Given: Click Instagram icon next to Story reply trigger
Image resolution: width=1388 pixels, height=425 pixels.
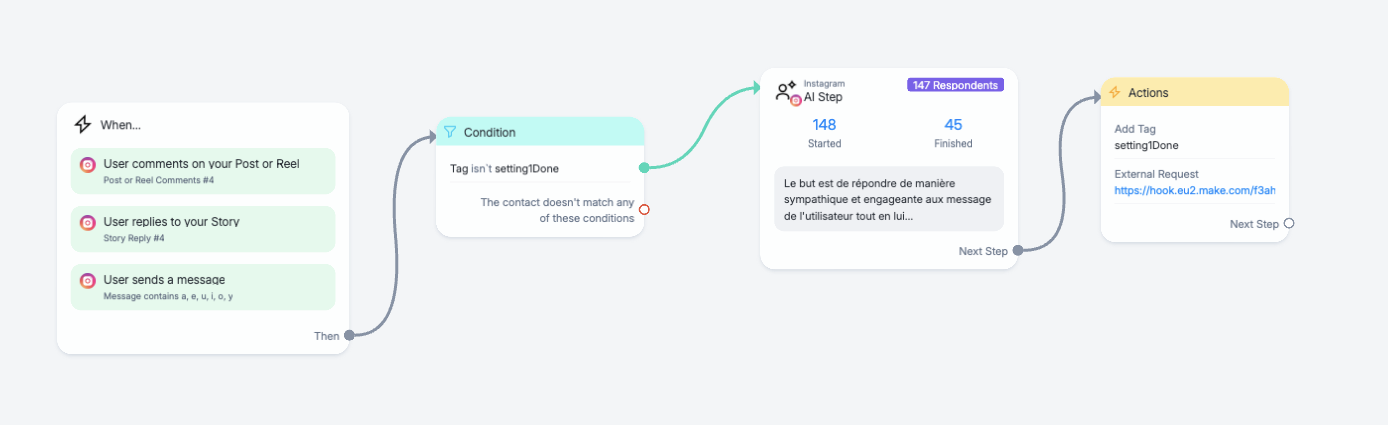Looking at the screenshot, I should click(x=88, y=222).
